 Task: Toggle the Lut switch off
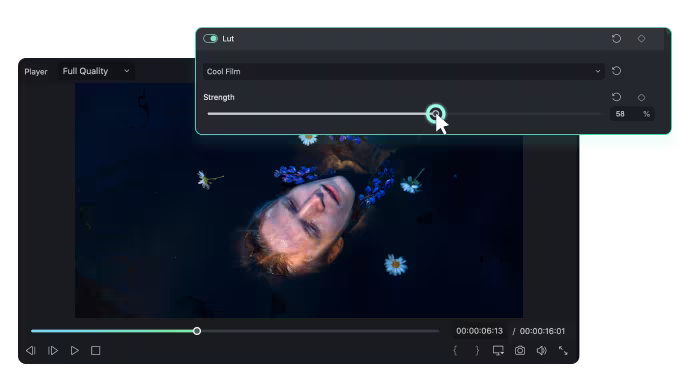[x=210, y=39]
